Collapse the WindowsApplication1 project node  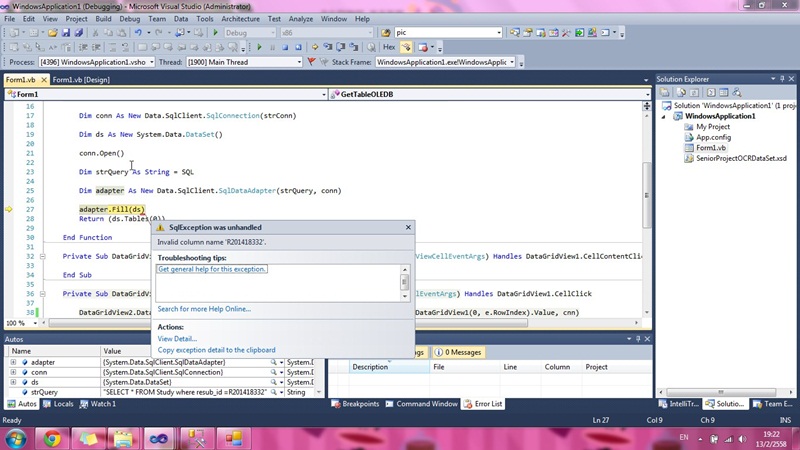(664, 116)
